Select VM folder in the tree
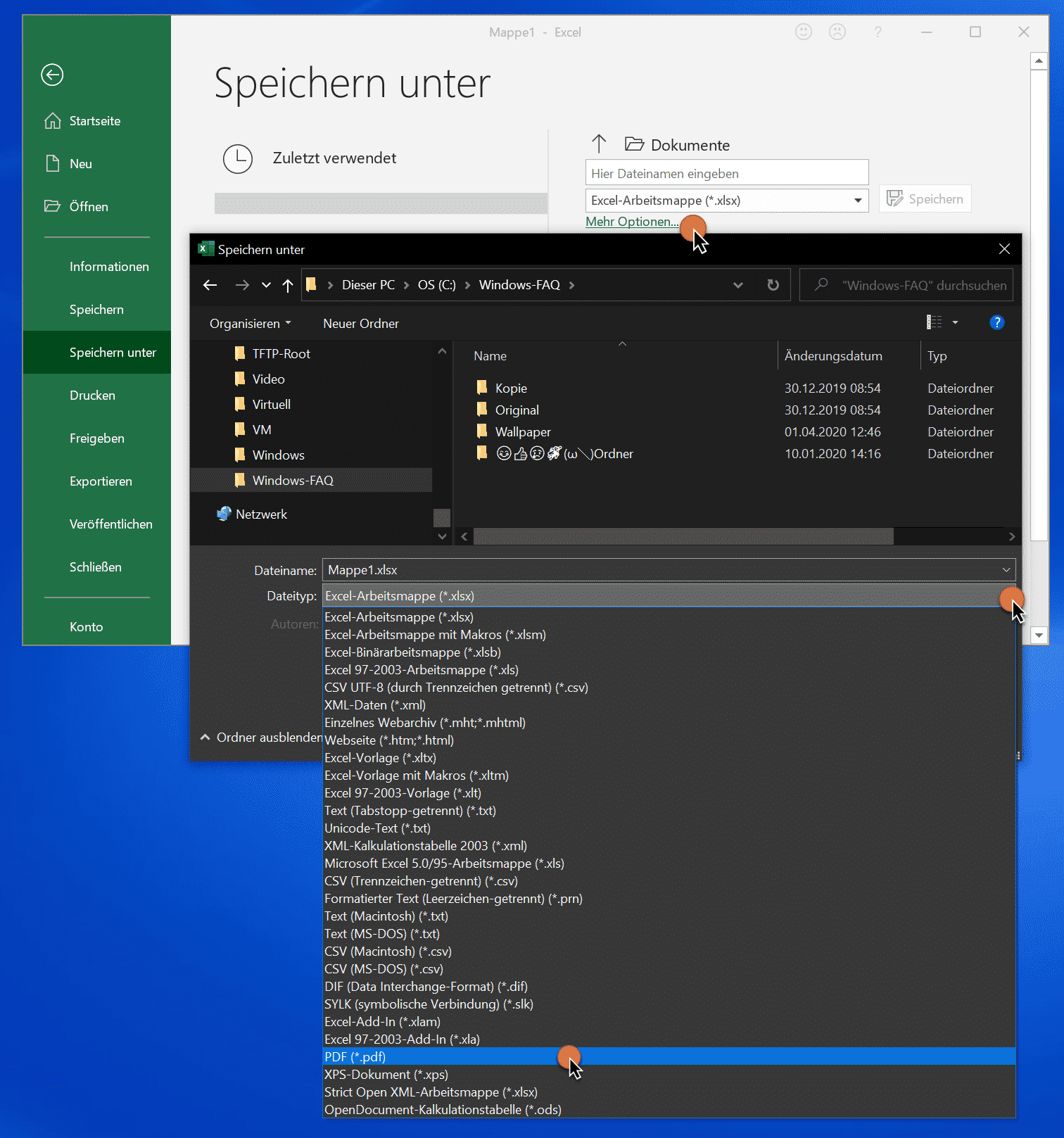This screenshot has height=1138, width=1064. click(x=253, y=430)
